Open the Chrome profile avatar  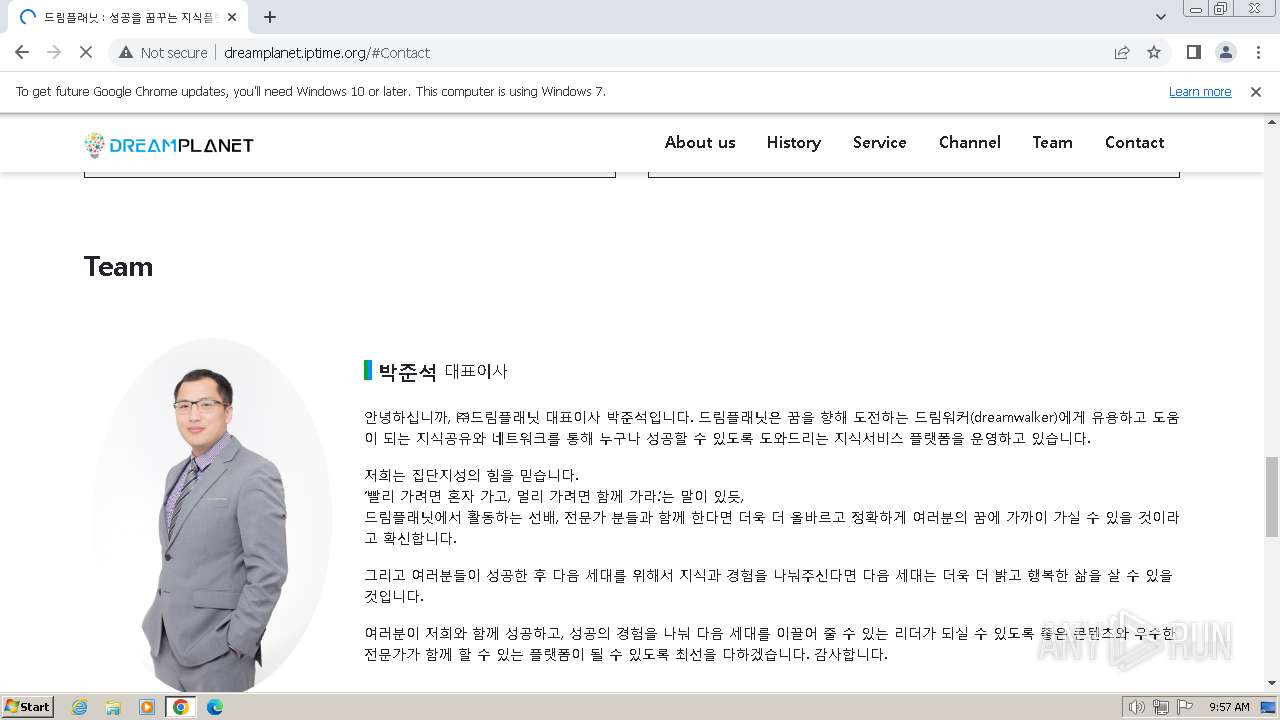pyautogui.click(x=1226, y=52)
